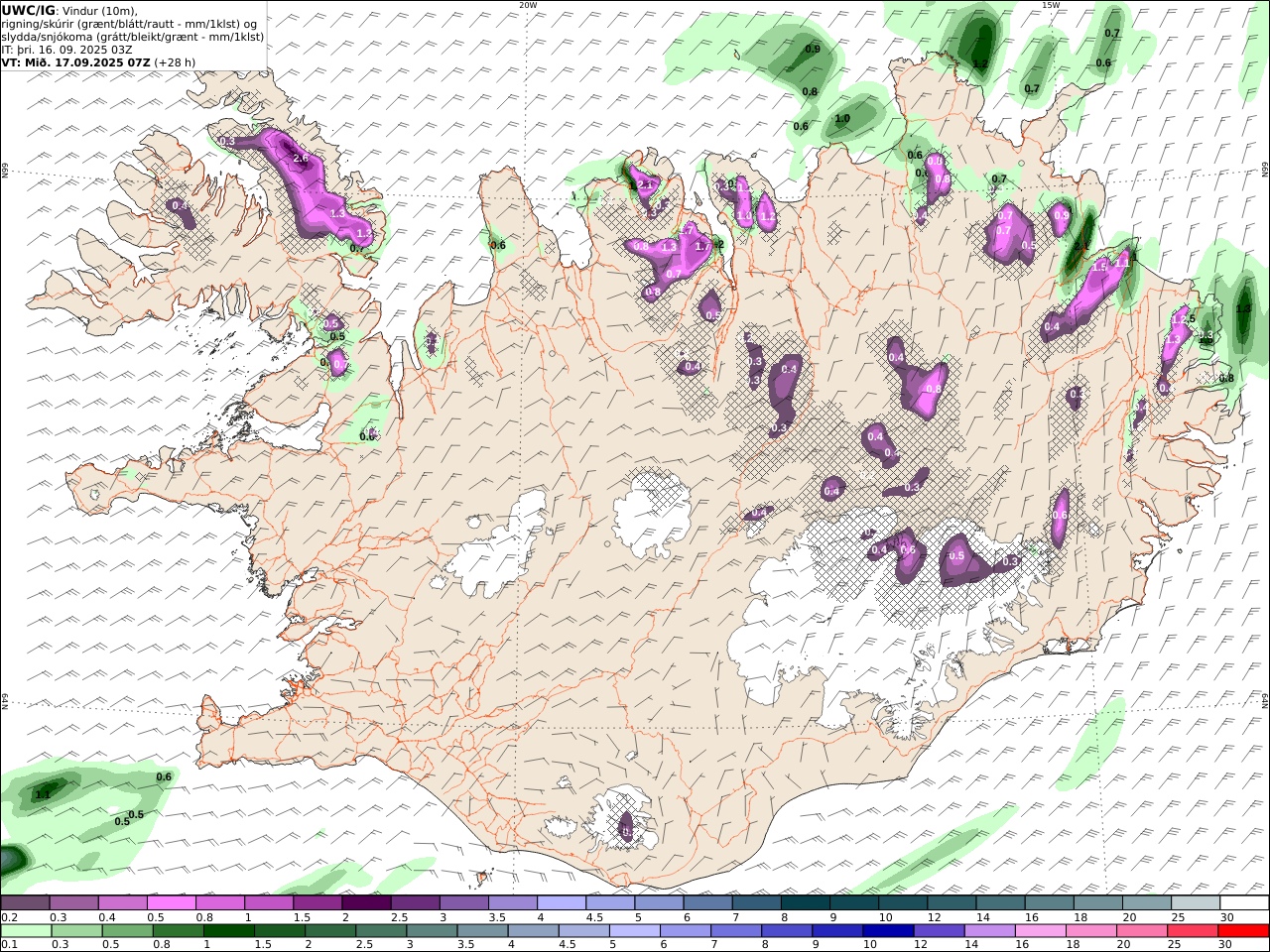Select the 2.6 snowfall value over the Westfjords

coord(302,159)
